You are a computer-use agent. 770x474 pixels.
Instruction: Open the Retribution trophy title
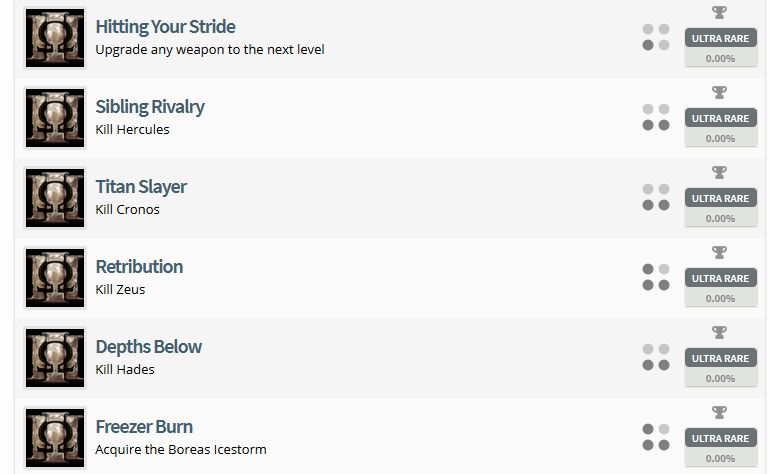(139, 267)
